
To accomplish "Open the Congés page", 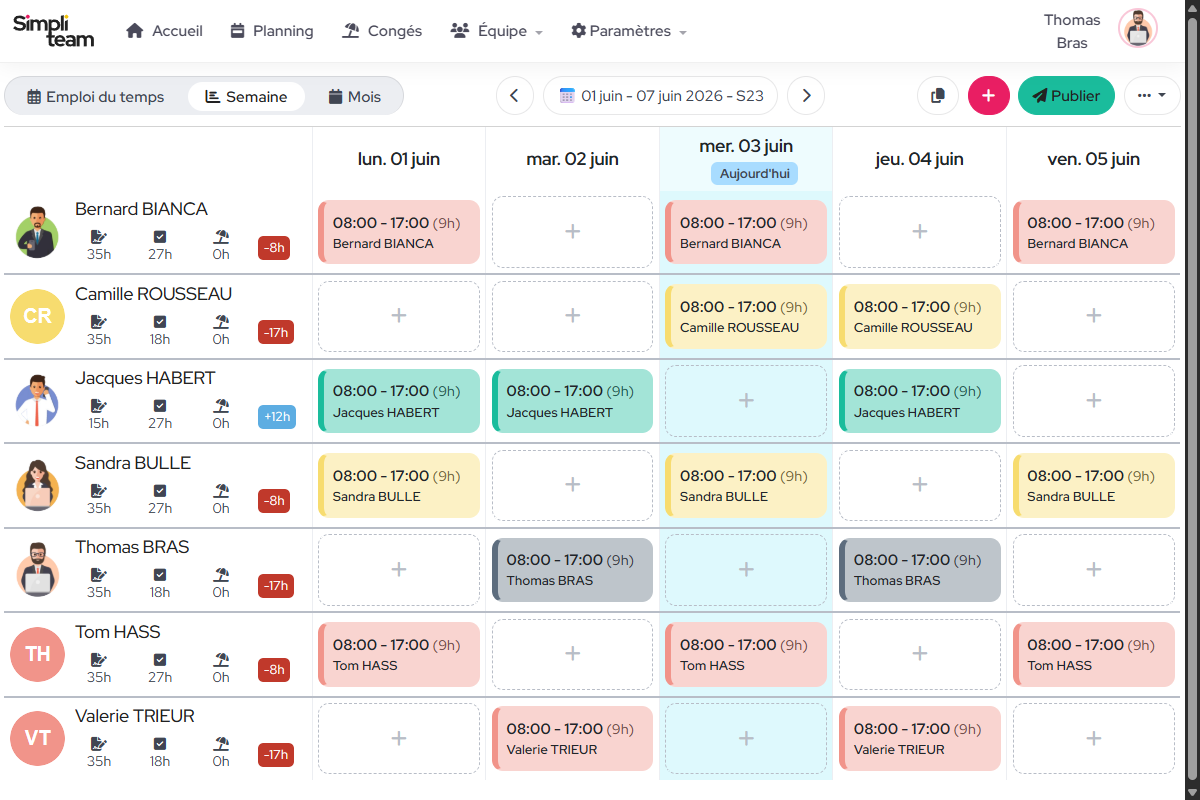I will (382, 31).
